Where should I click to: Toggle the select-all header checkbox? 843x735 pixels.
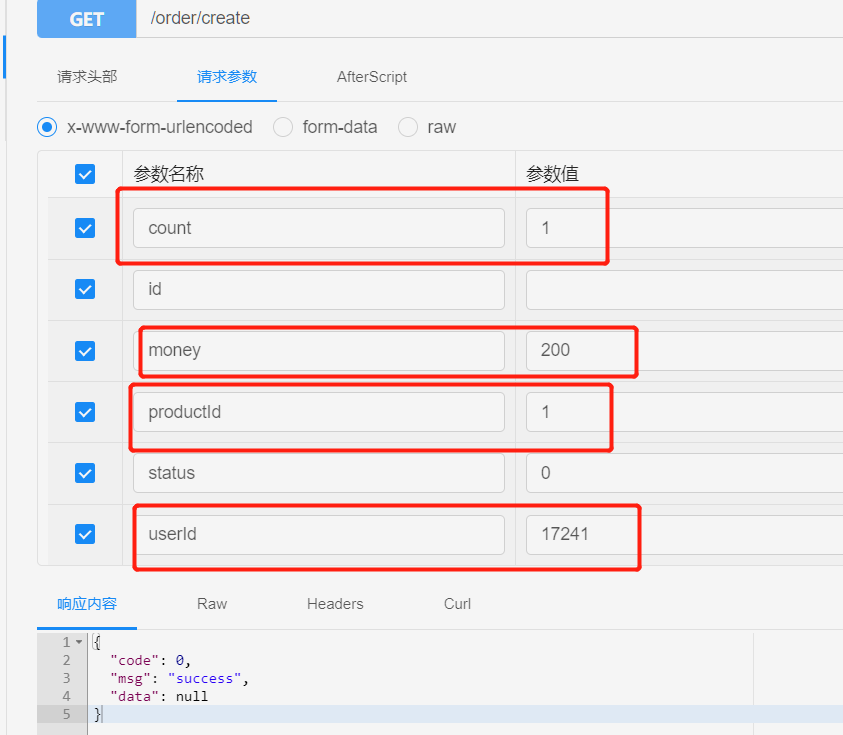85,174
